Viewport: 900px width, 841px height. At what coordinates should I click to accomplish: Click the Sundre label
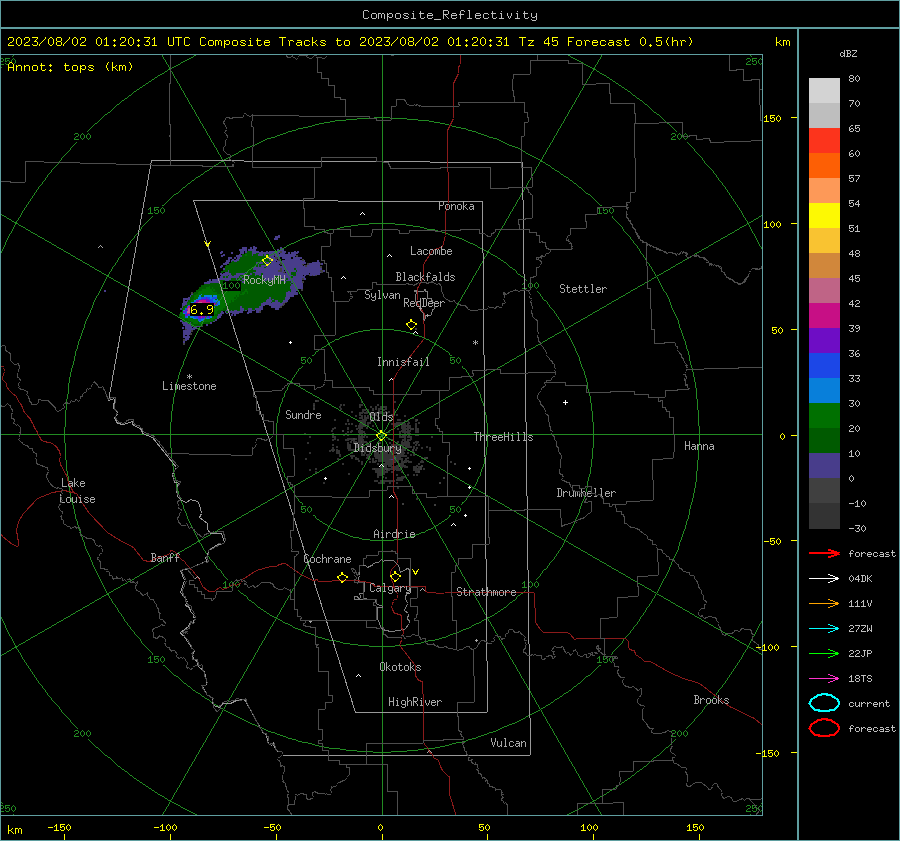coord(303,415)
